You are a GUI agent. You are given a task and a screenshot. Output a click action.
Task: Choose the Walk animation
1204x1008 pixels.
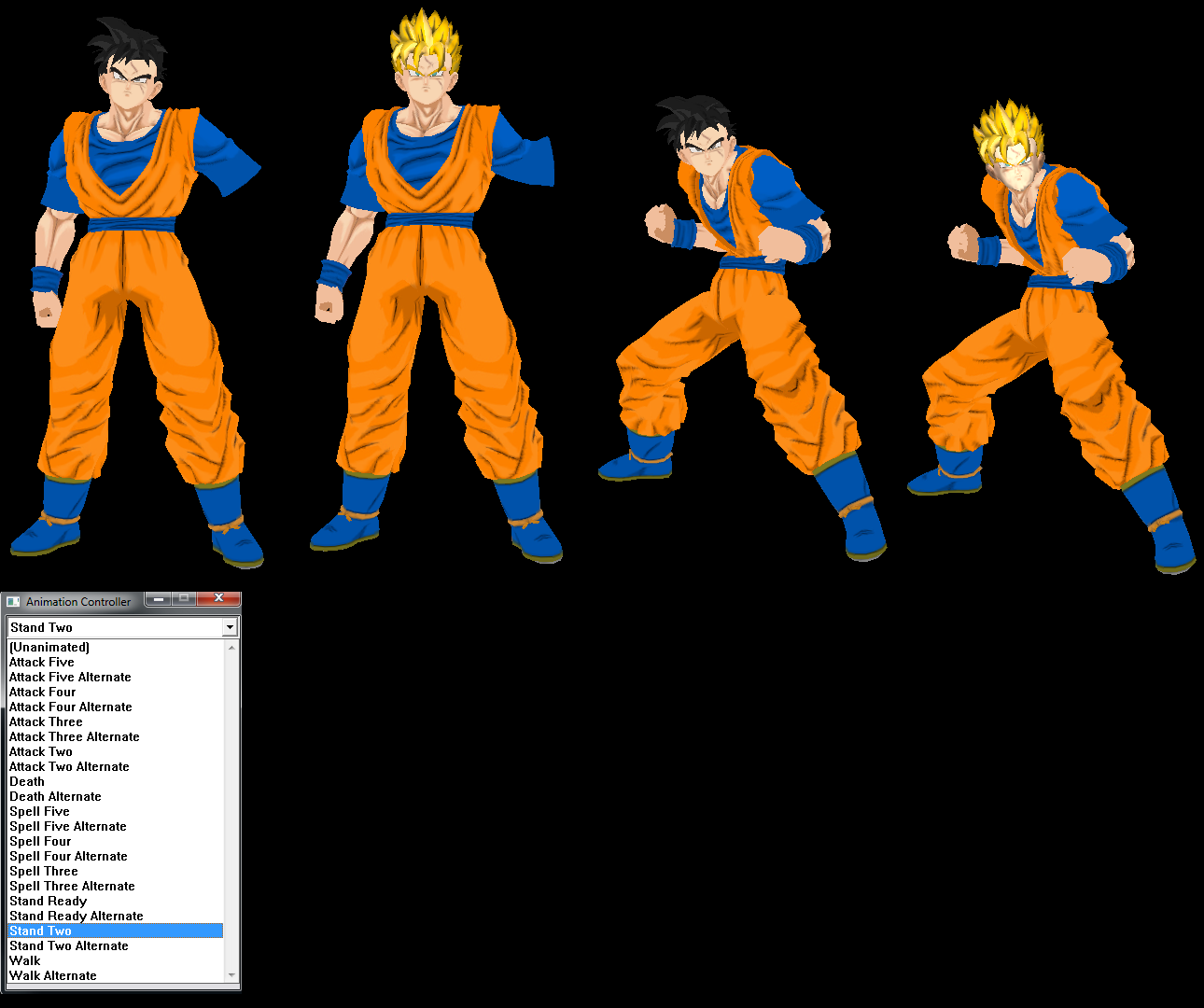(116, 960)
